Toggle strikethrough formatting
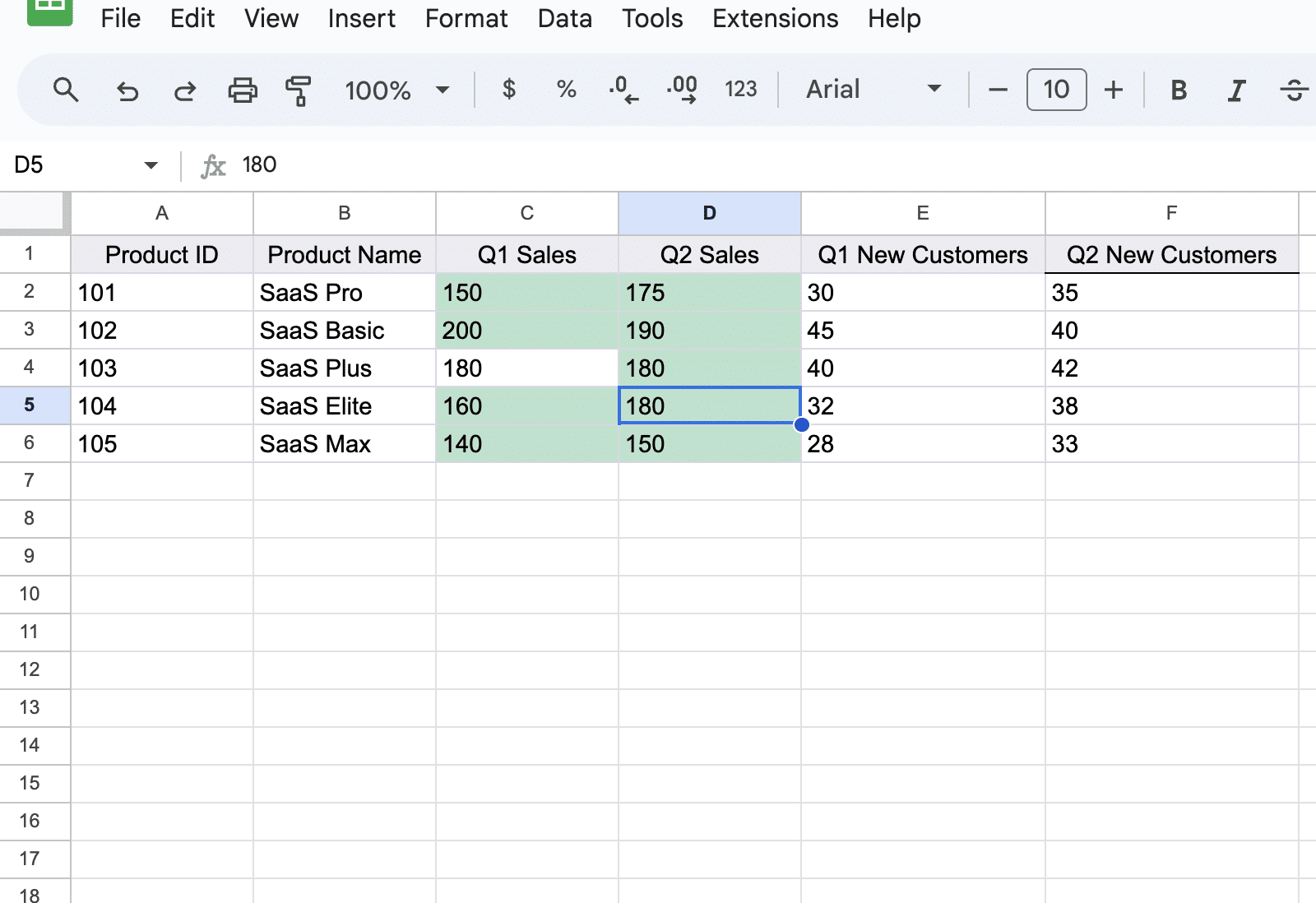The width and height of the screenshot is (1316, 903). pyautogui.click(x=1295, y=90)
